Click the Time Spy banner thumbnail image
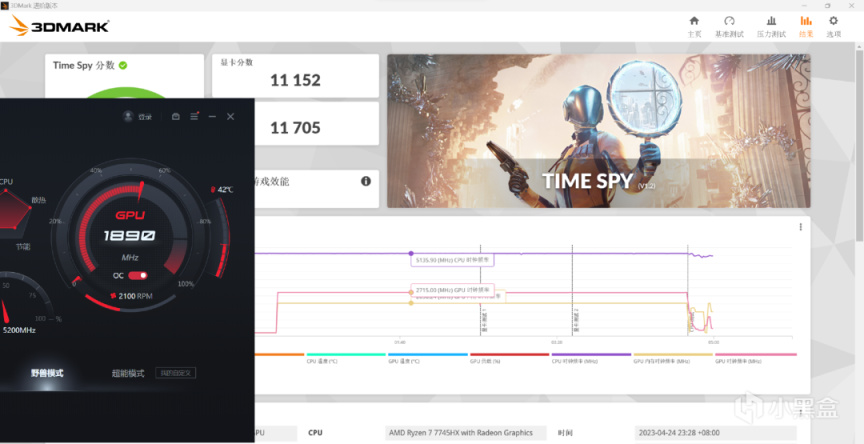 pos(598,131)
